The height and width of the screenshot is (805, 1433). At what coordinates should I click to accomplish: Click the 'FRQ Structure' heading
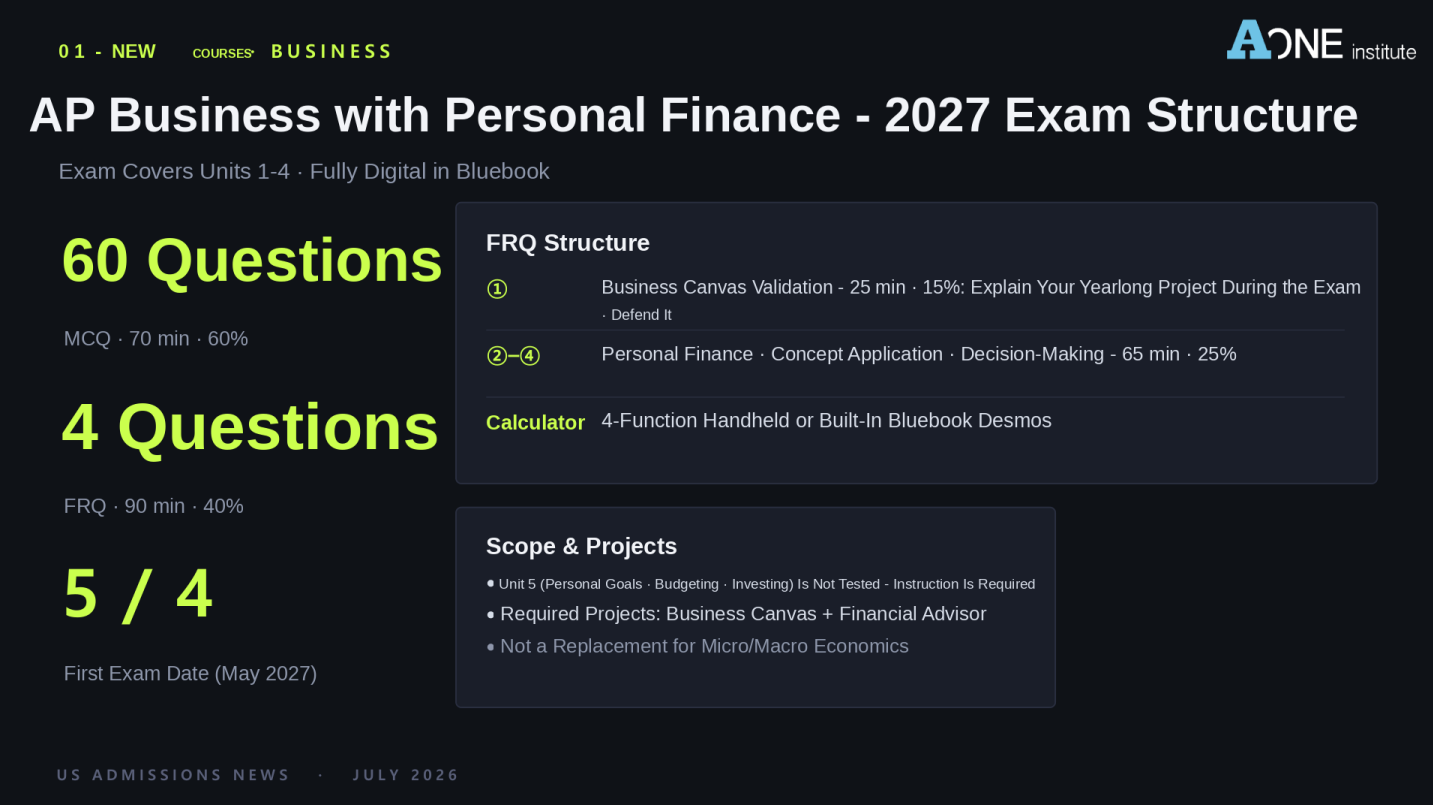[568, 243]
